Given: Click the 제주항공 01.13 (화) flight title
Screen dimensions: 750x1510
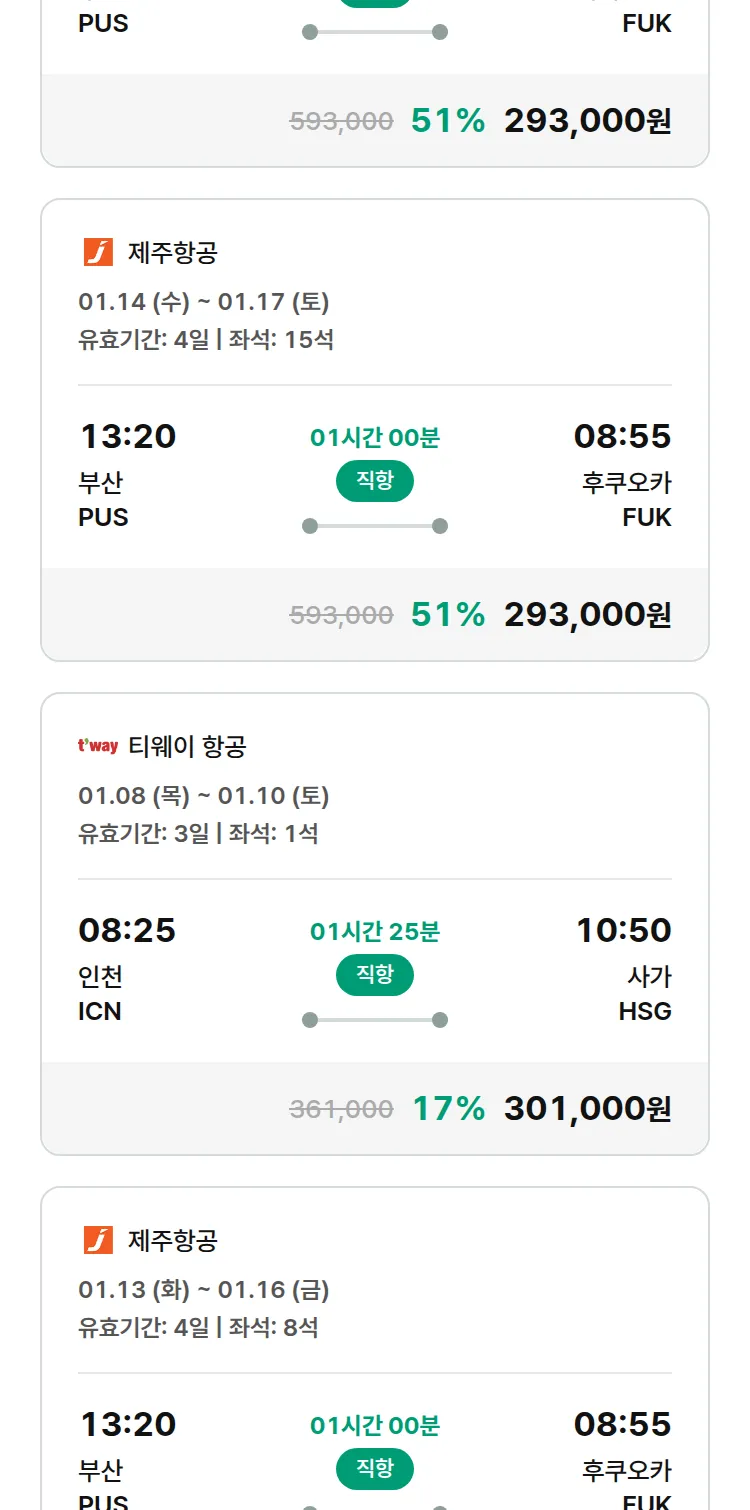Looking at the screenshot, I should pos(172,1241).
